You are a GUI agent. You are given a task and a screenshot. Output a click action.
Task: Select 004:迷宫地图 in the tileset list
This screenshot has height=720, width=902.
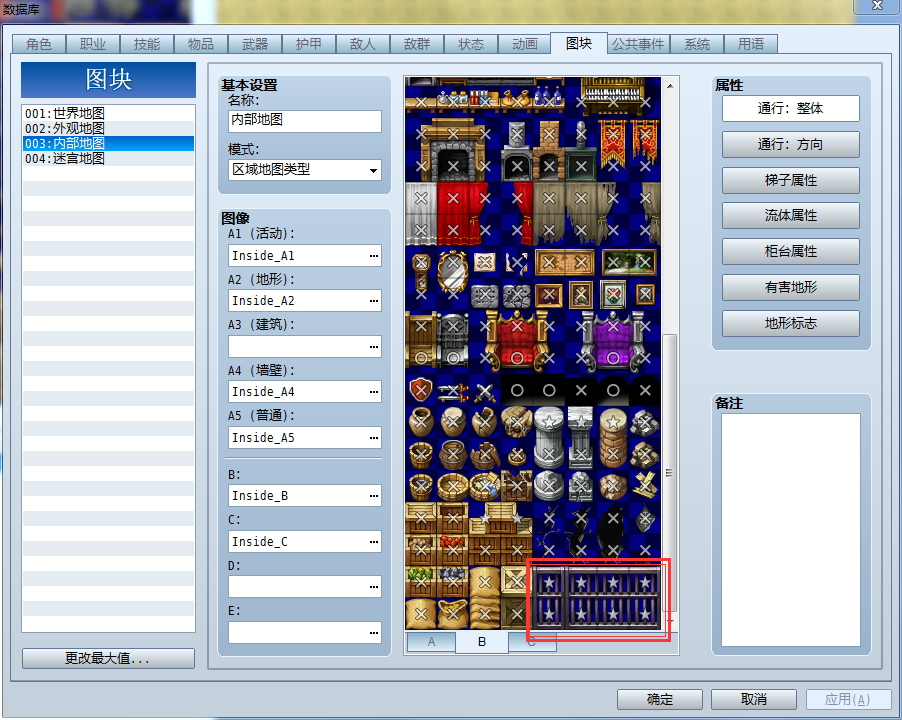108,158
